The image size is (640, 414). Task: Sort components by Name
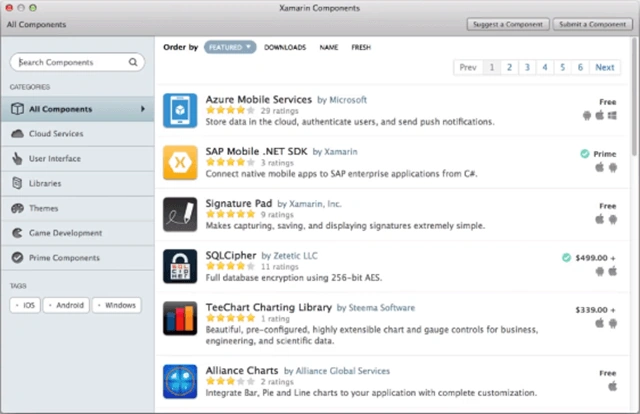tap(329, 47)
